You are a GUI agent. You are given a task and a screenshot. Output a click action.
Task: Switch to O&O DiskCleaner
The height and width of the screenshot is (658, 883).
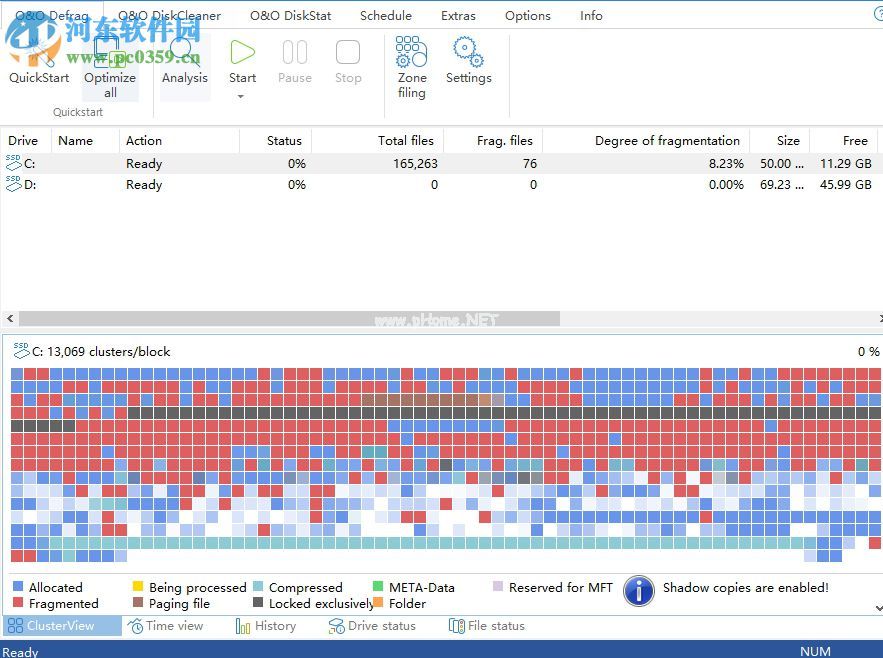[x=168, y=15]
